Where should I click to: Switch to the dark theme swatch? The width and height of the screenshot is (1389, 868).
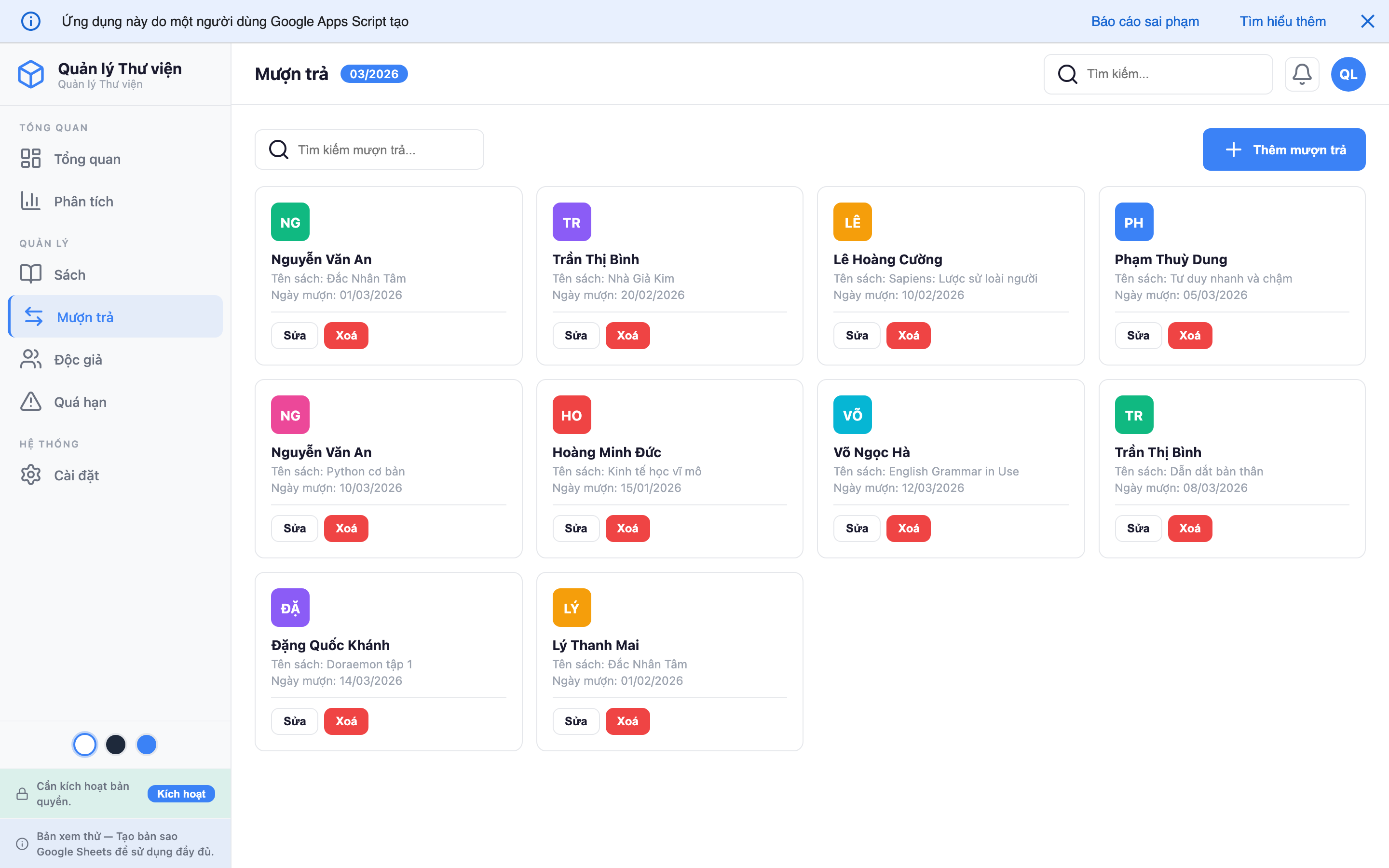(x=116, y=745)
